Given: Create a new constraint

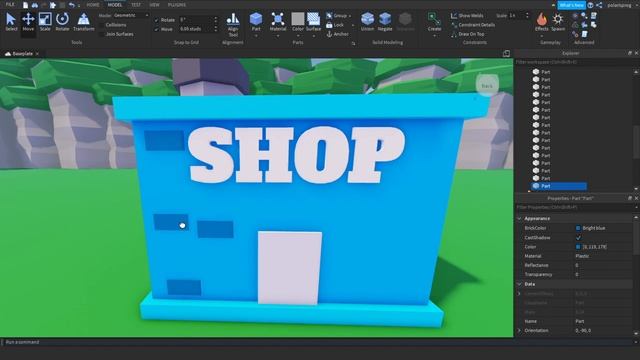Looking at the screenshot, I should click(x=434, y=22).
